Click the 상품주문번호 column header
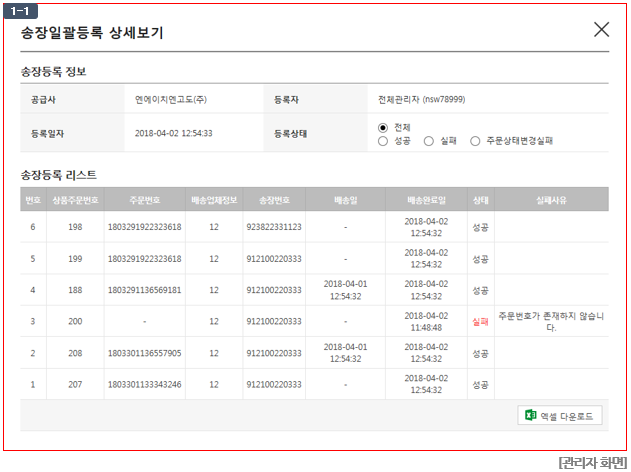Screen dimensions: 631x472 pos(75,200)
